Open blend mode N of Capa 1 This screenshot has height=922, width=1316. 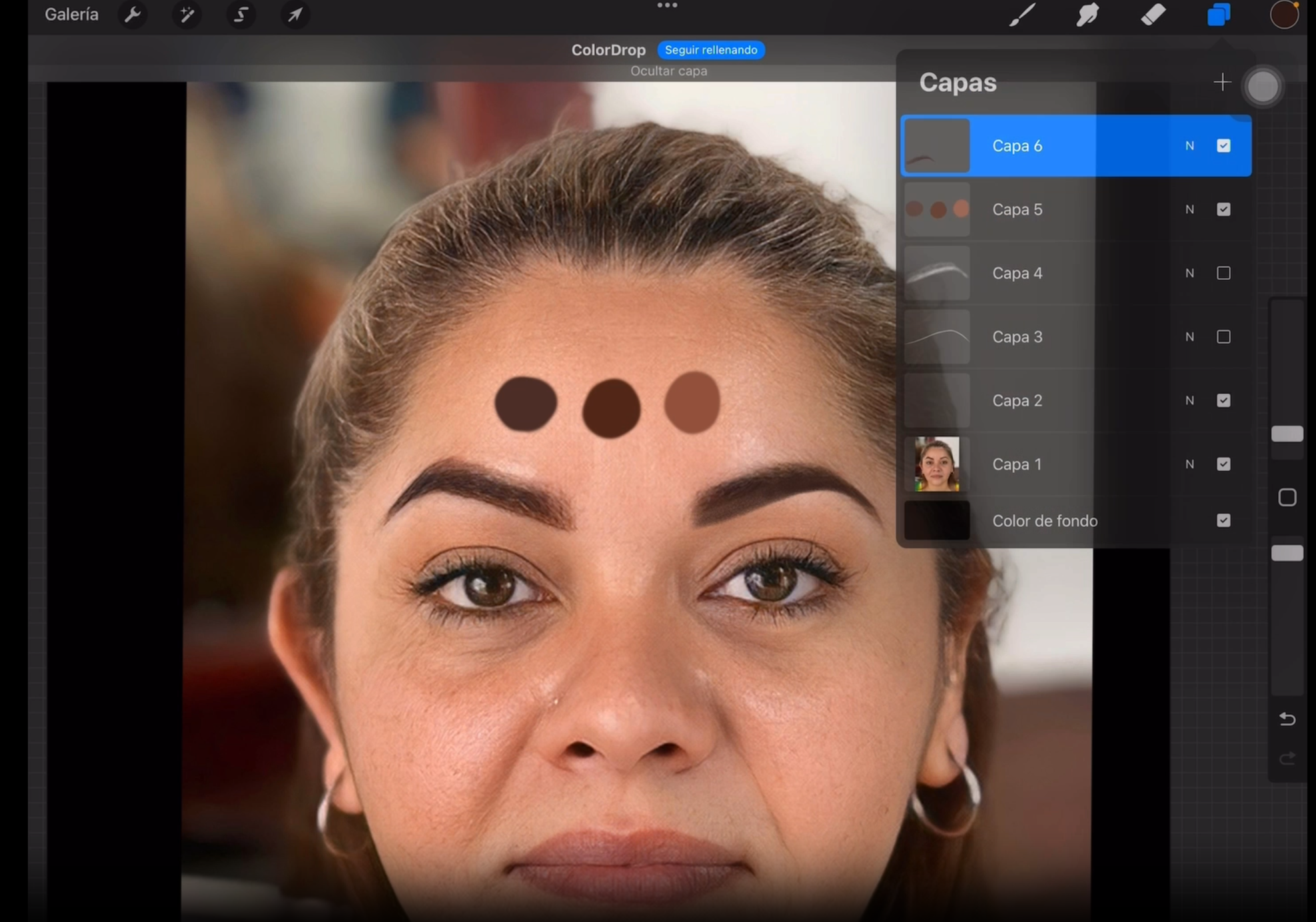(x=1189, y=464)
